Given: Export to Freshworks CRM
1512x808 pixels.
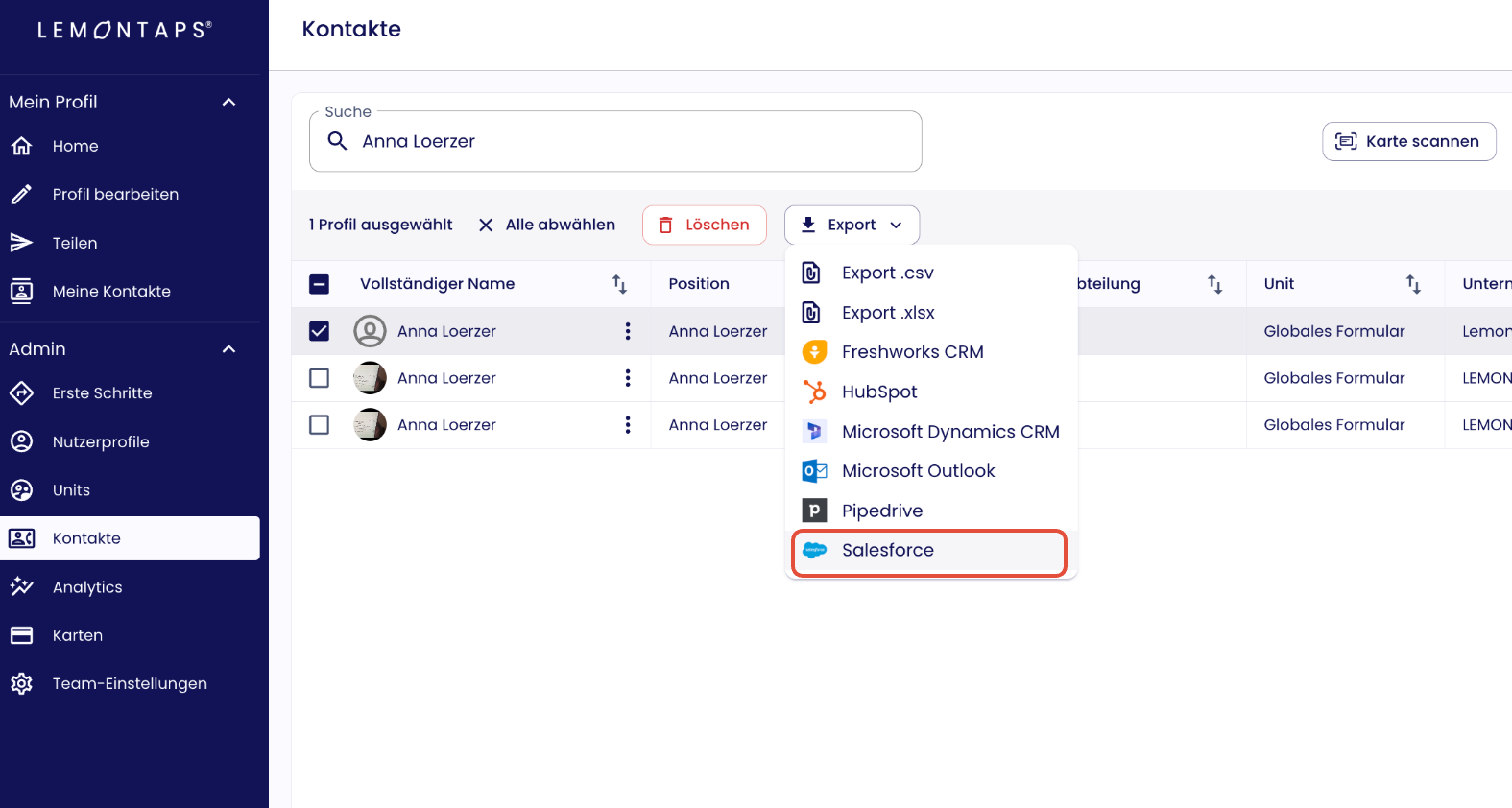Looking at the screenshot, I should pyautogui.click(x=931, y=352).
